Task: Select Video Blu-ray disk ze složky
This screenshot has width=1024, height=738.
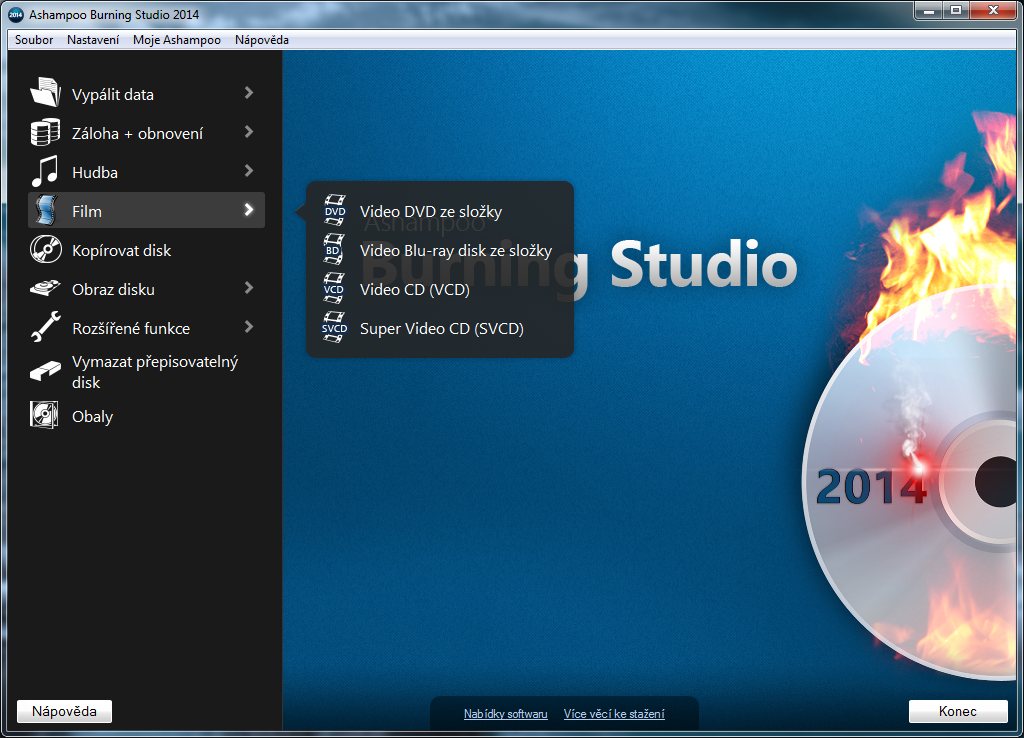Action: [456, 251]
